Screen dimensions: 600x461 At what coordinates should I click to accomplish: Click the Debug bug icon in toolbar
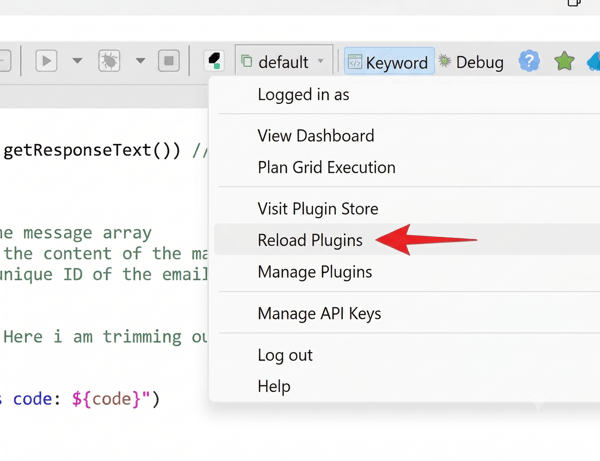(109, 60)
